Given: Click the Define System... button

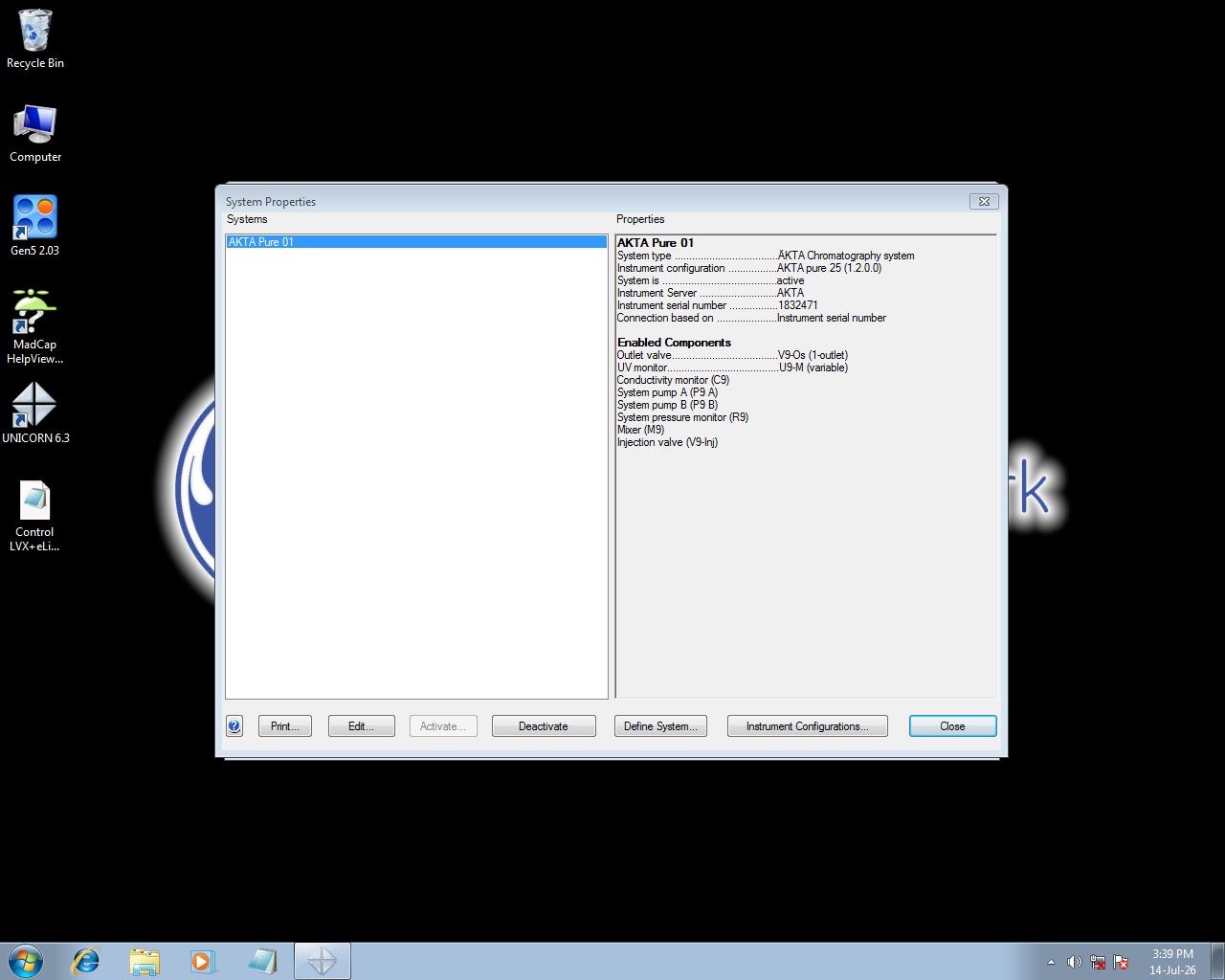Looking at the screenshot, I should pos(661,726).
